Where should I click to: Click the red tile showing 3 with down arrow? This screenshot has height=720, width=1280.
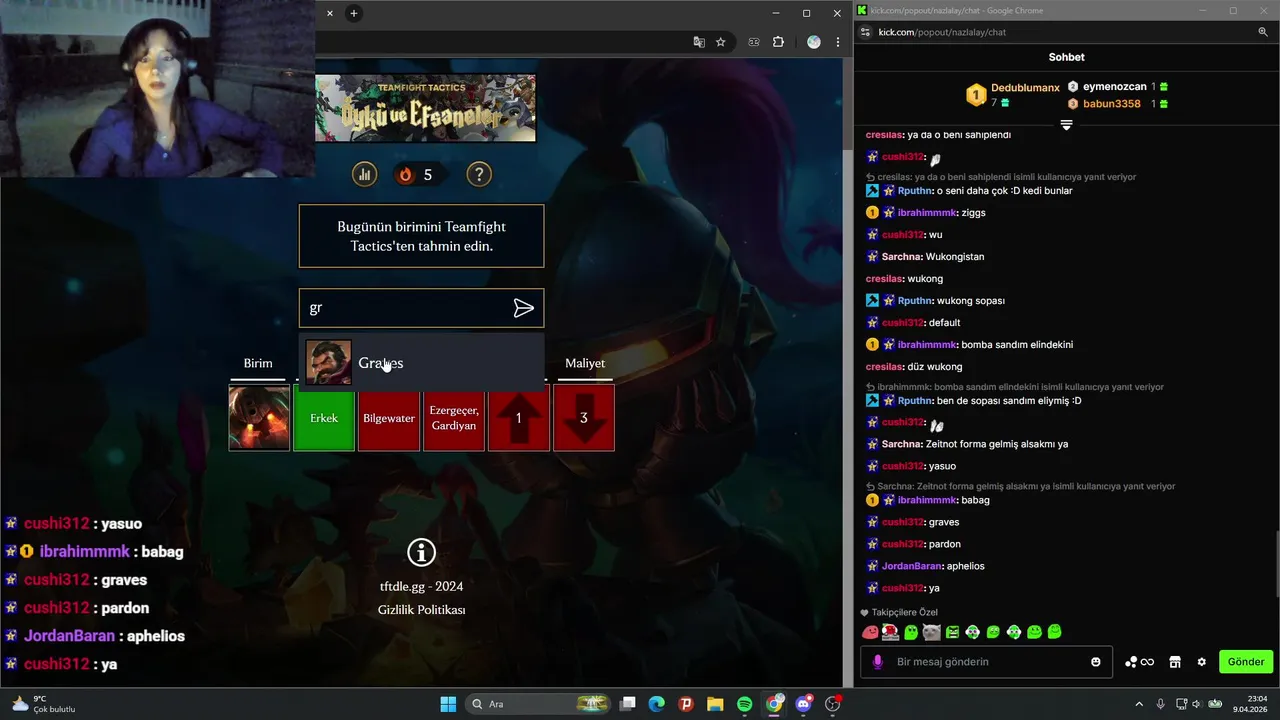point(584,418)
